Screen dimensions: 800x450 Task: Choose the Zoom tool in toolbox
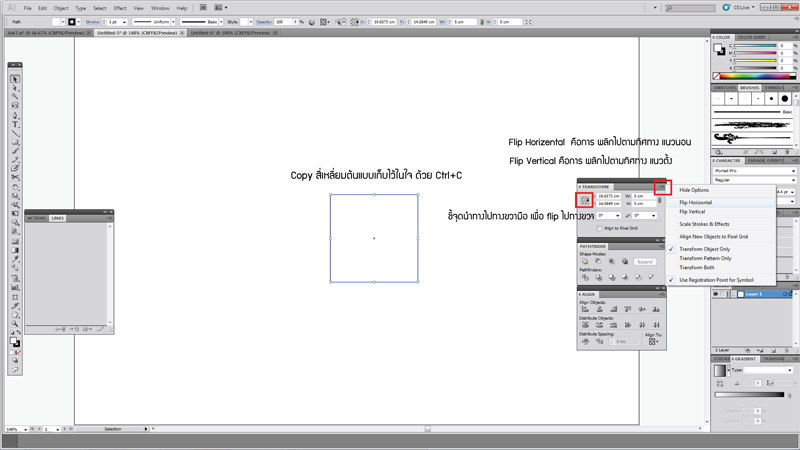(15, 323)
